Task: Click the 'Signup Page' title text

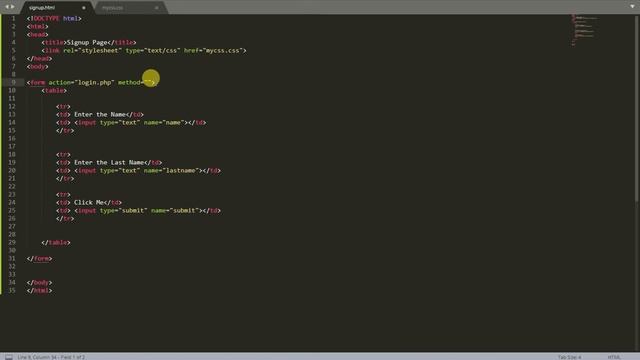Action: (87, 42)
